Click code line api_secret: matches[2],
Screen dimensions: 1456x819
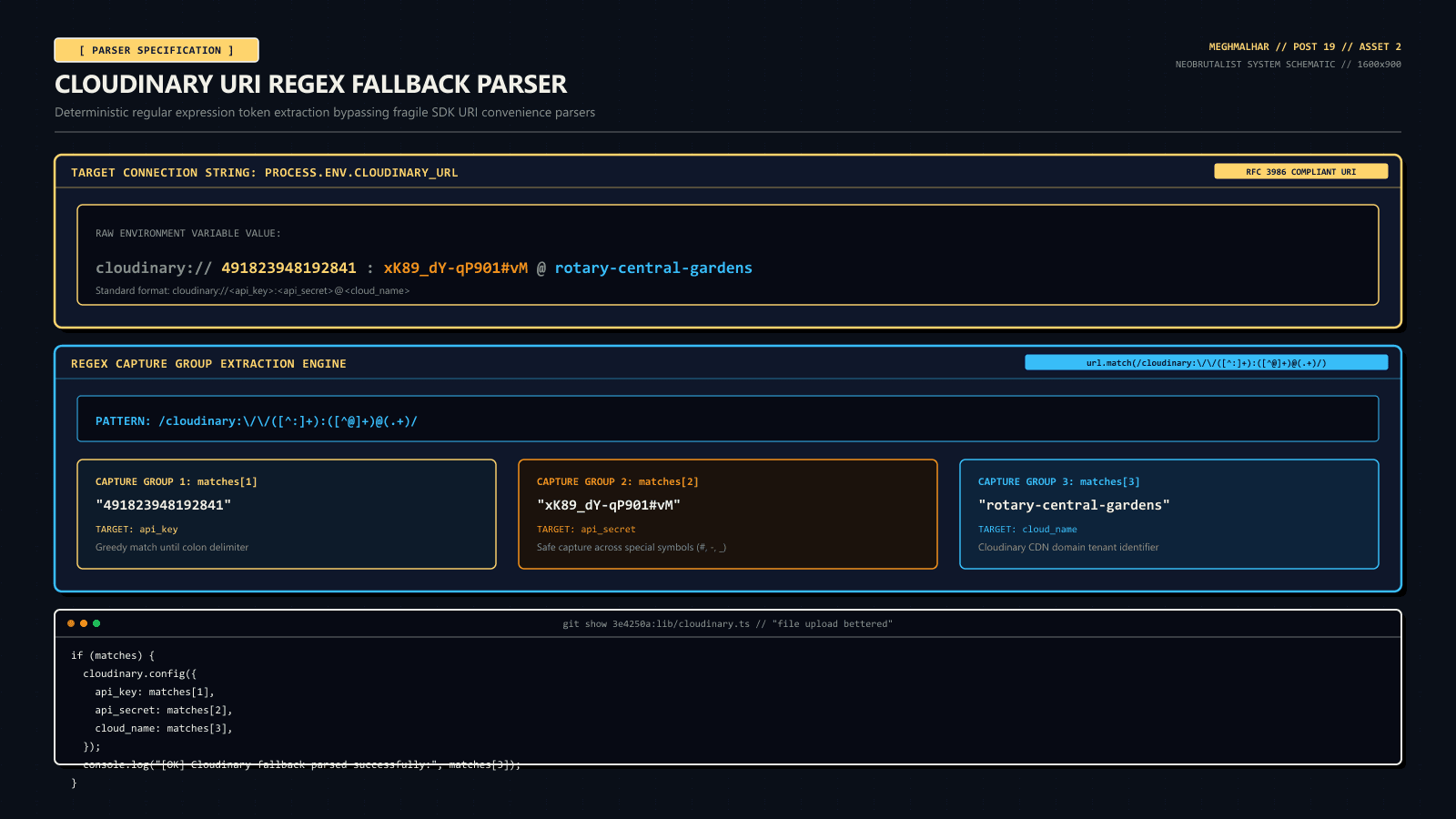click(164, 710)
